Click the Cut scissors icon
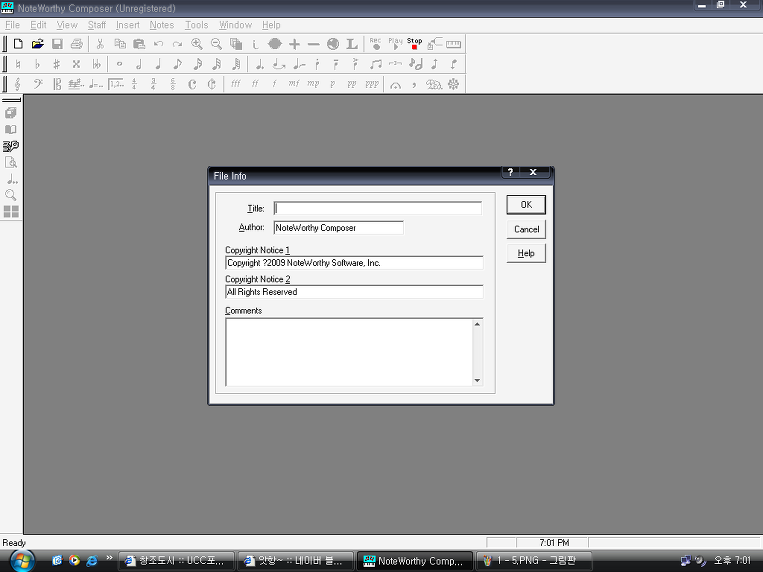 [100, 44]
